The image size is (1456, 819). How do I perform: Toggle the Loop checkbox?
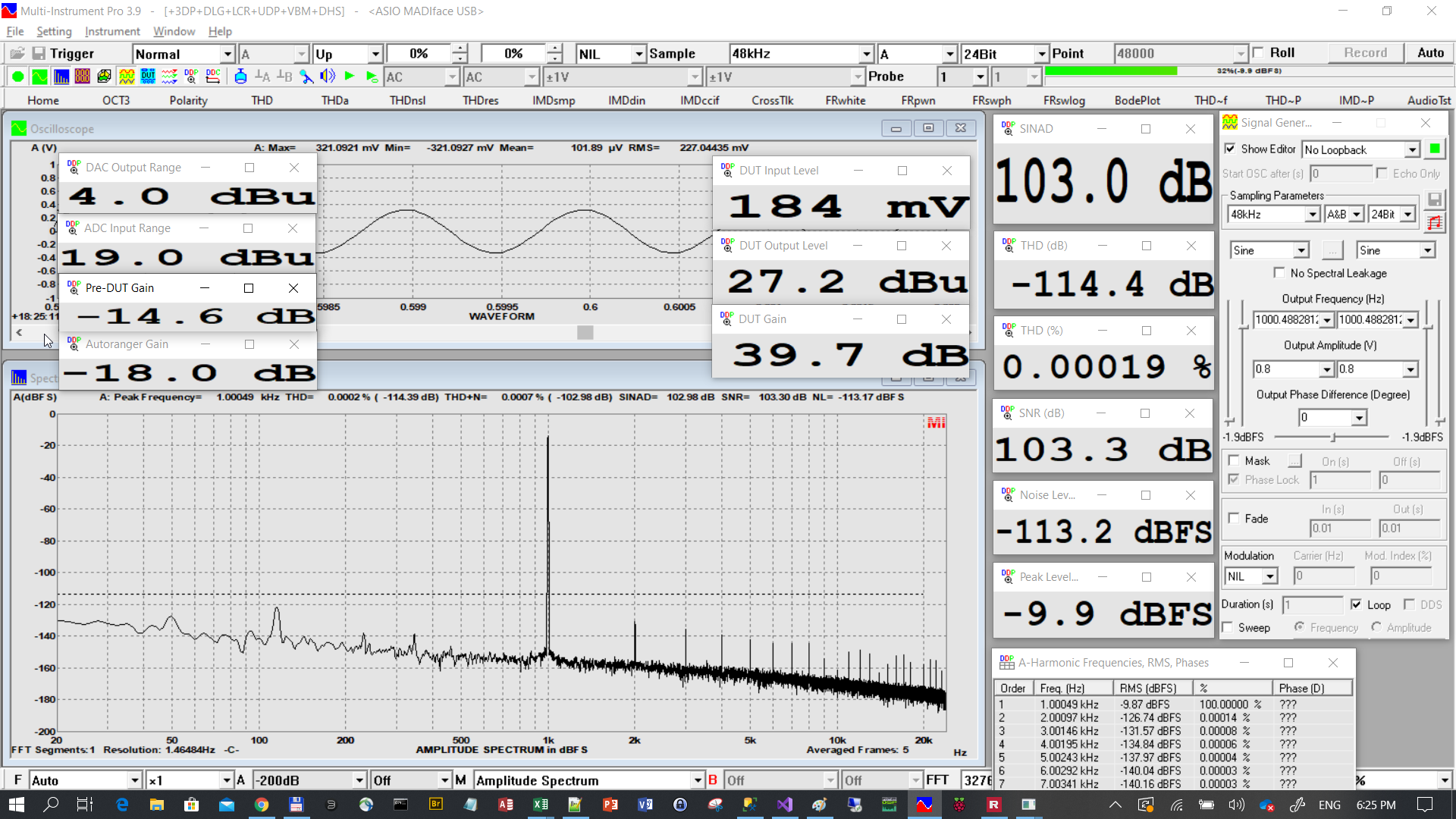click(1356, 604)
